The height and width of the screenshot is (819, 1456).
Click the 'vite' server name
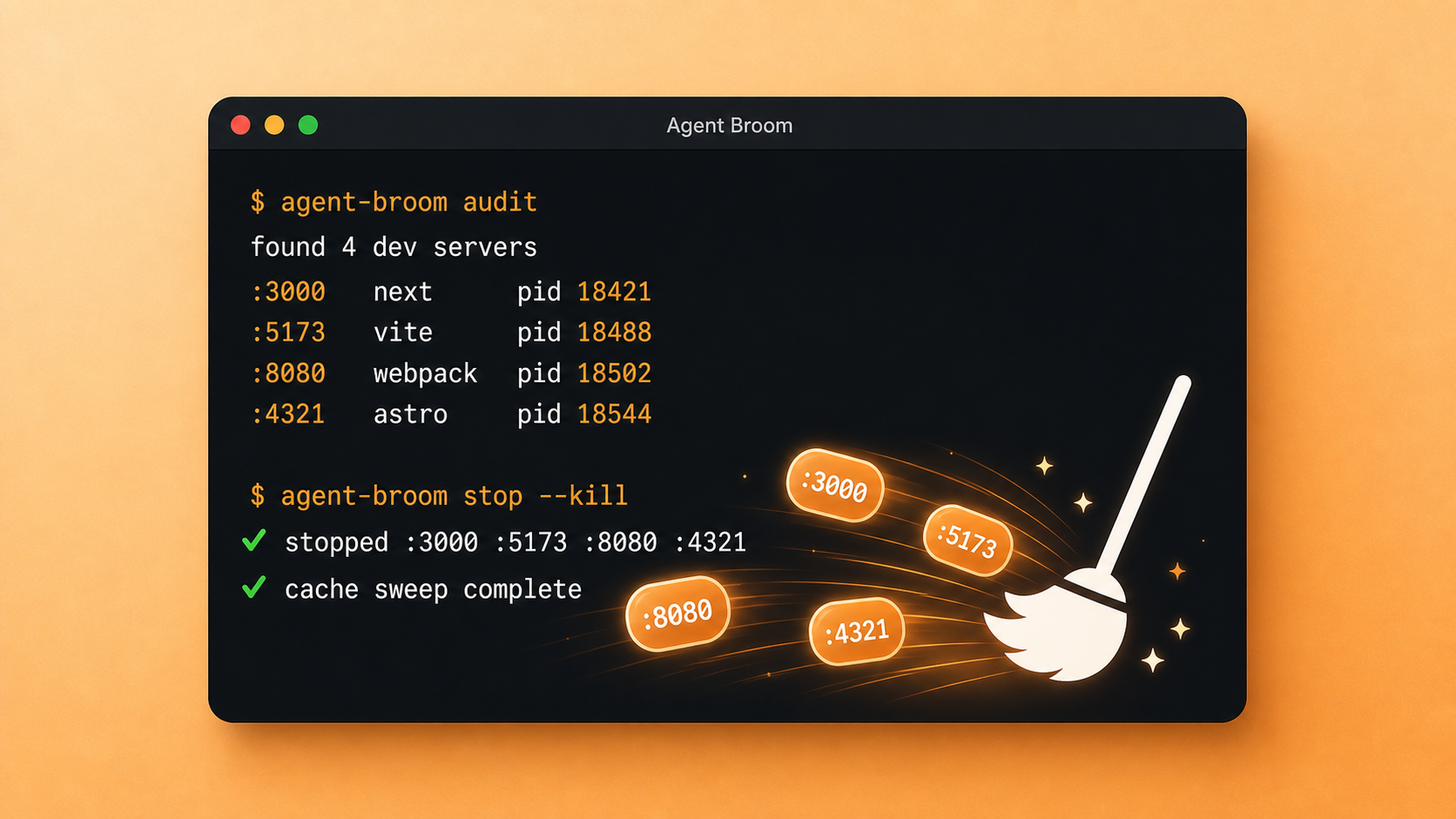pyautogui.click(x=402, y=332)
